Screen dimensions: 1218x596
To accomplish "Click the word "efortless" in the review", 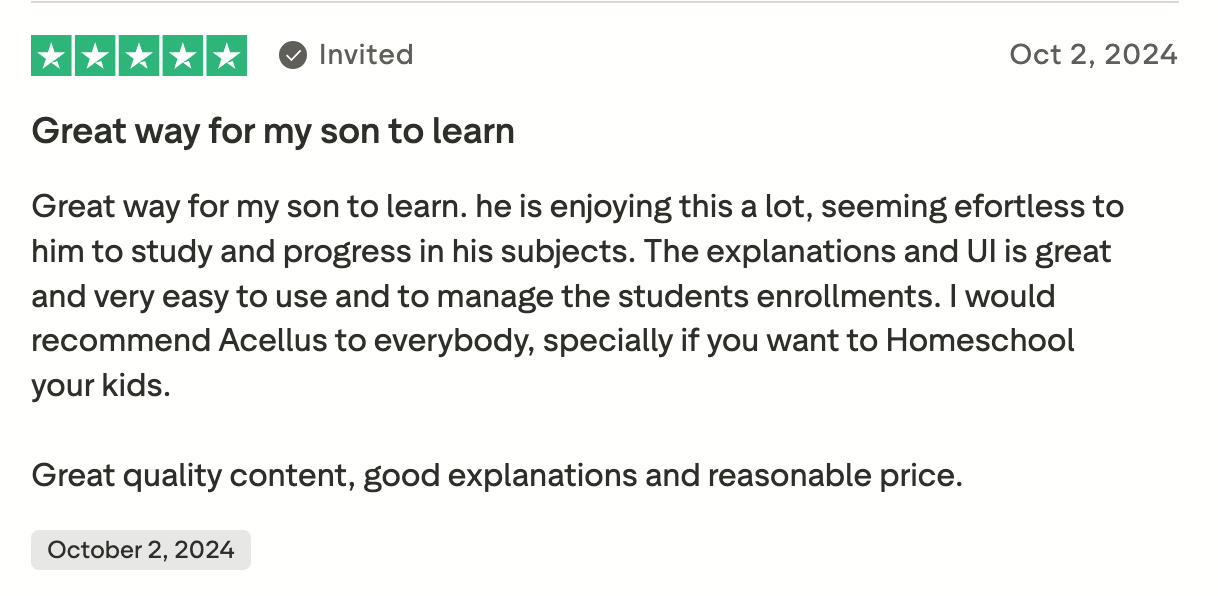I will [x=1008, y=207].
